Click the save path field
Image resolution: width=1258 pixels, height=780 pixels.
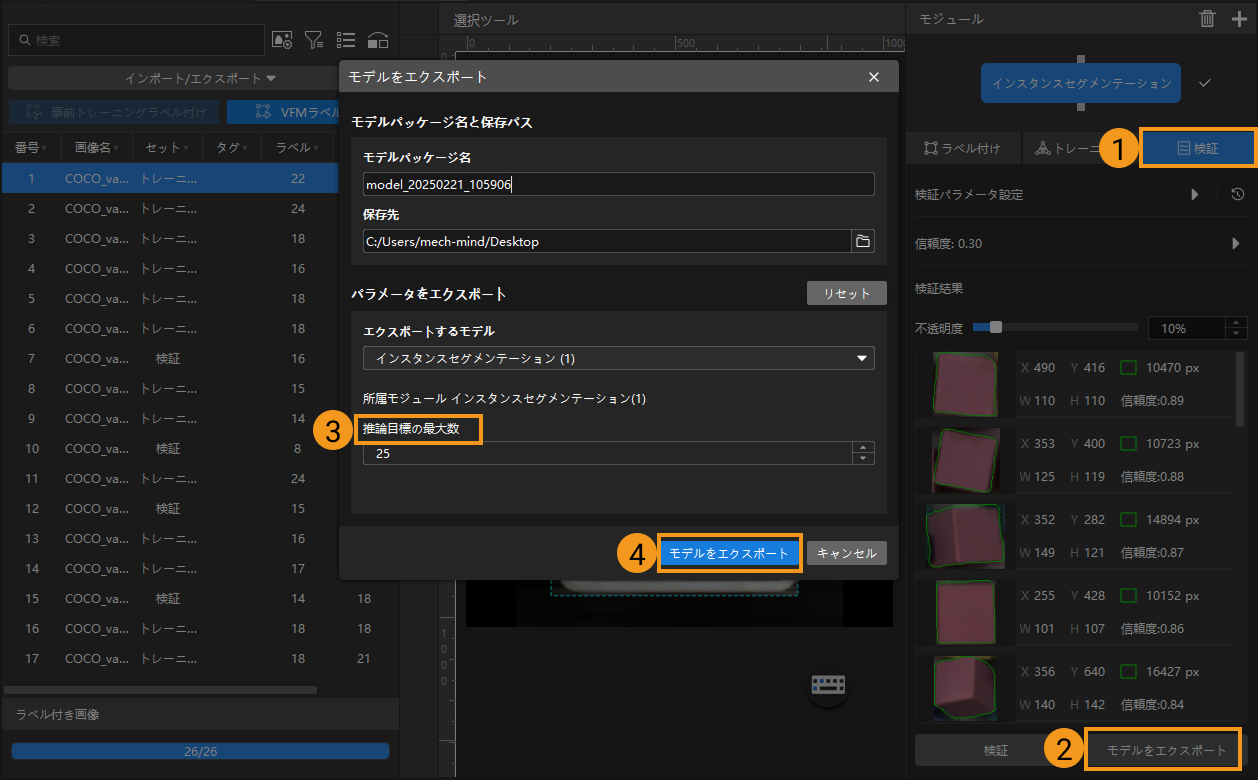[x=606, y=241]
